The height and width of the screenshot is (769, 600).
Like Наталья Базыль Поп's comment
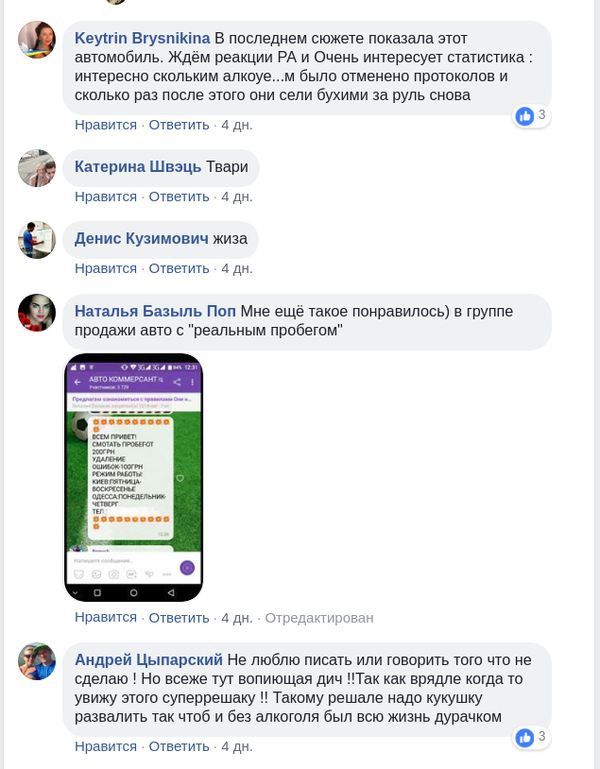[105, 617]
